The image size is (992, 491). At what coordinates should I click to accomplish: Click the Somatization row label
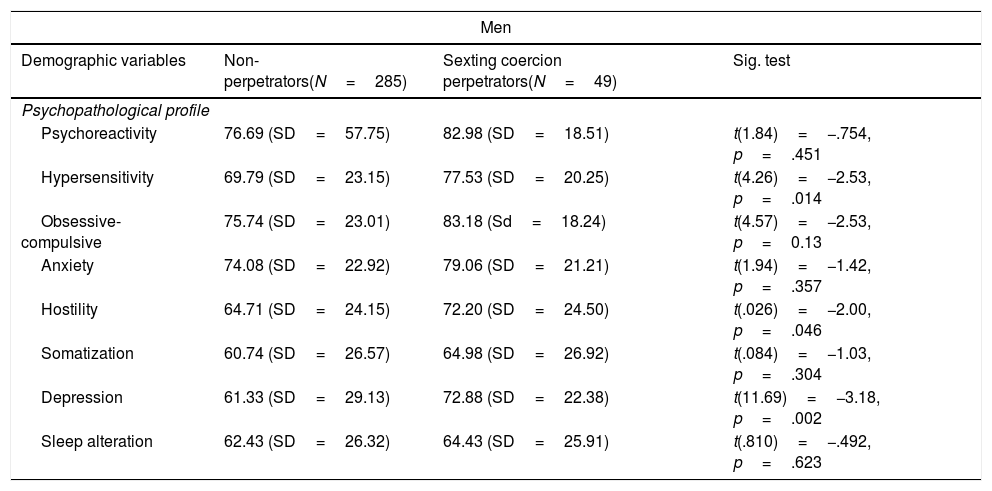[87, 354]
